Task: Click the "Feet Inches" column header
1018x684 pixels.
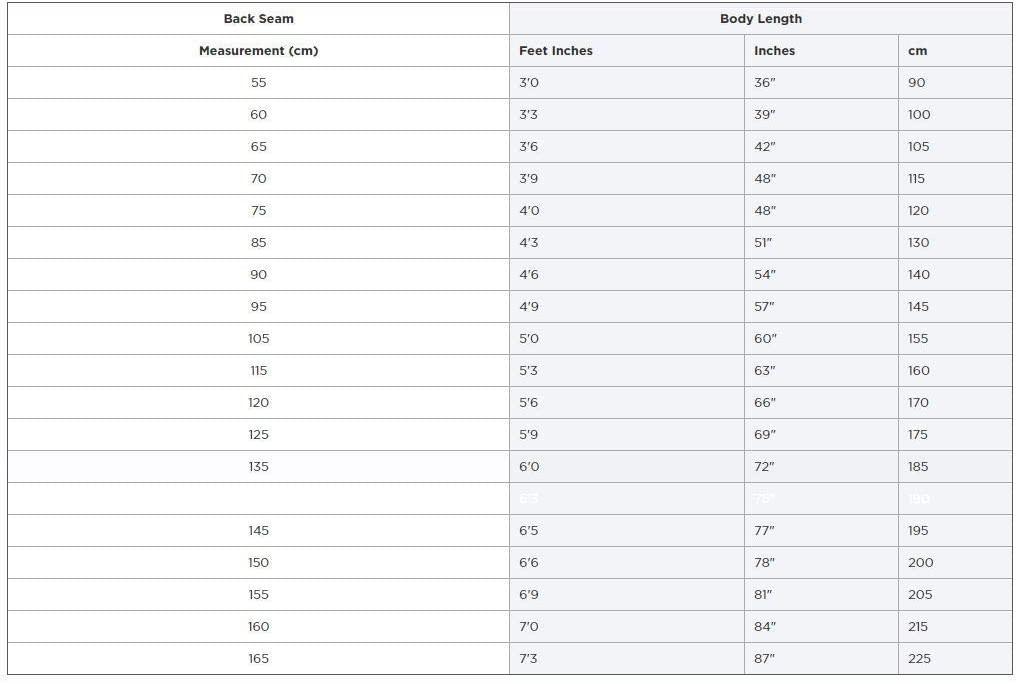Action: (x=556, y=51)
